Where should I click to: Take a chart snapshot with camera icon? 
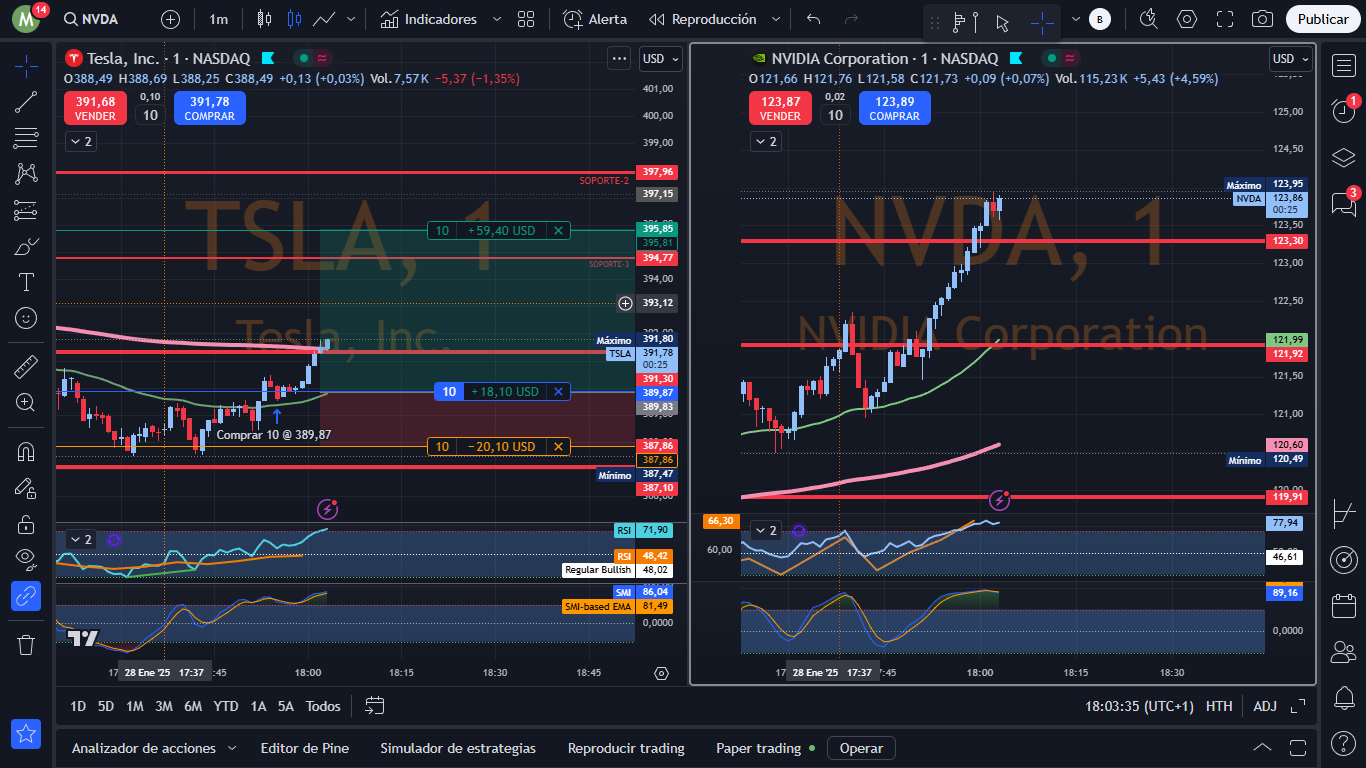coord(1263,19)
